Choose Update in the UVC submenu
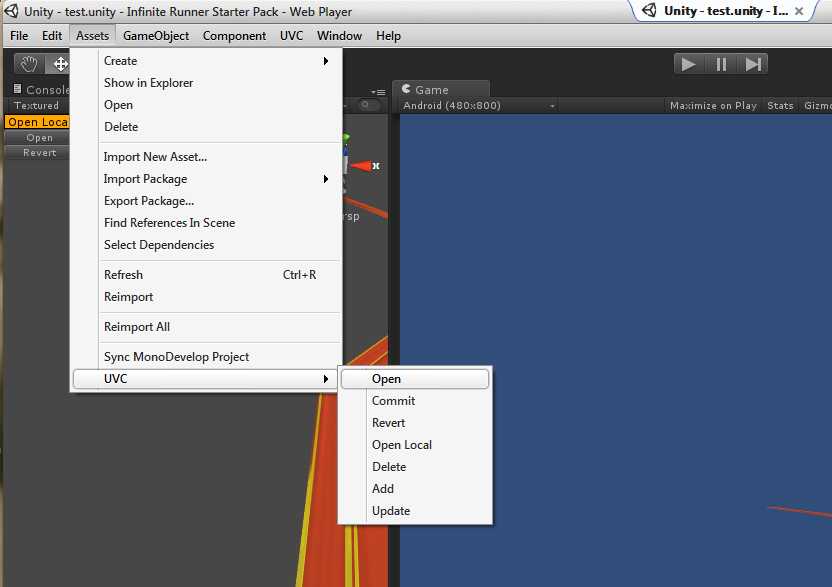Screen dimensions: 832x587 [415, 511]
